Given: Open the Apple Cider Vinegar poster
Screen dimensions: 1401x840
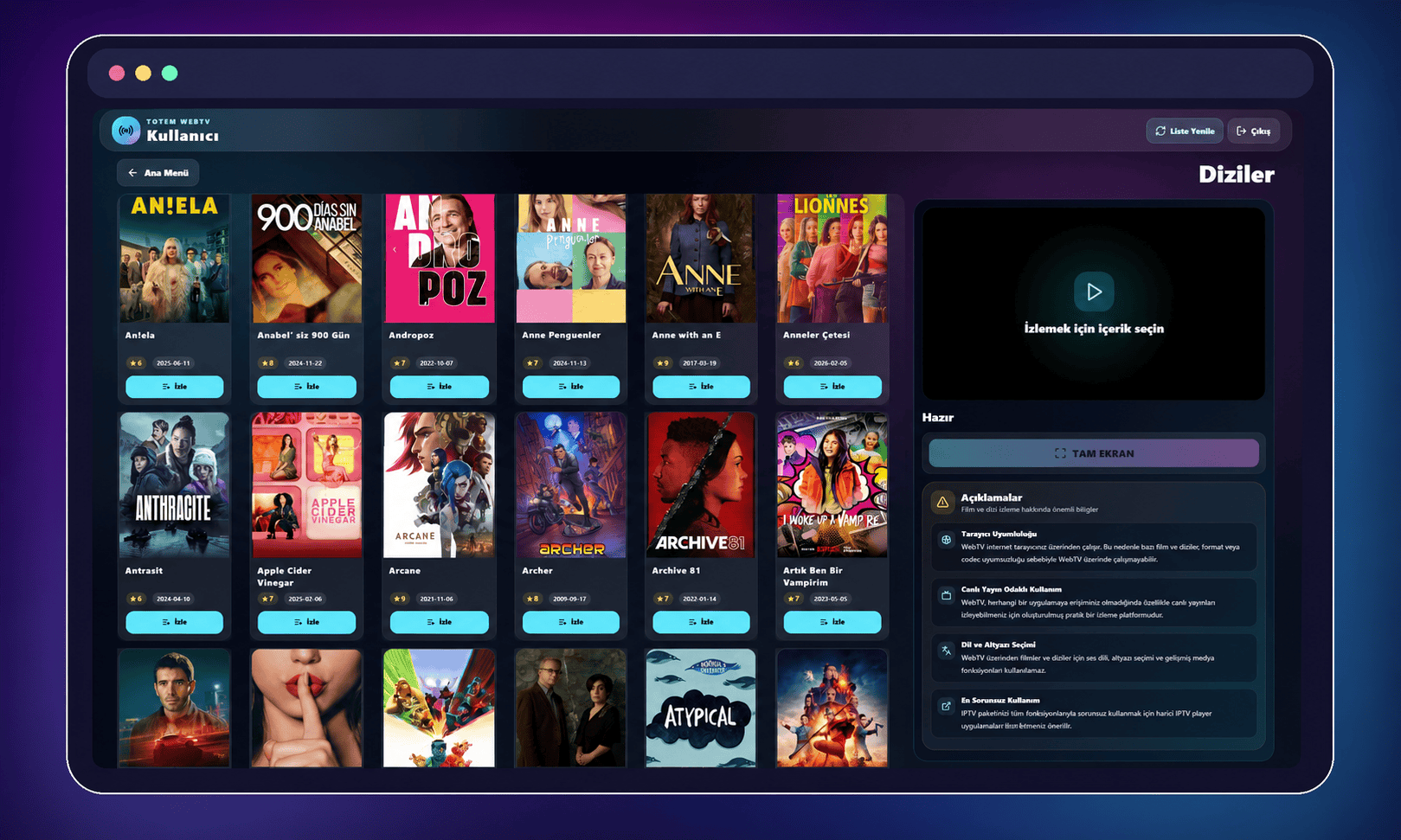Looking at the screenshot, I should coord(306,485).
